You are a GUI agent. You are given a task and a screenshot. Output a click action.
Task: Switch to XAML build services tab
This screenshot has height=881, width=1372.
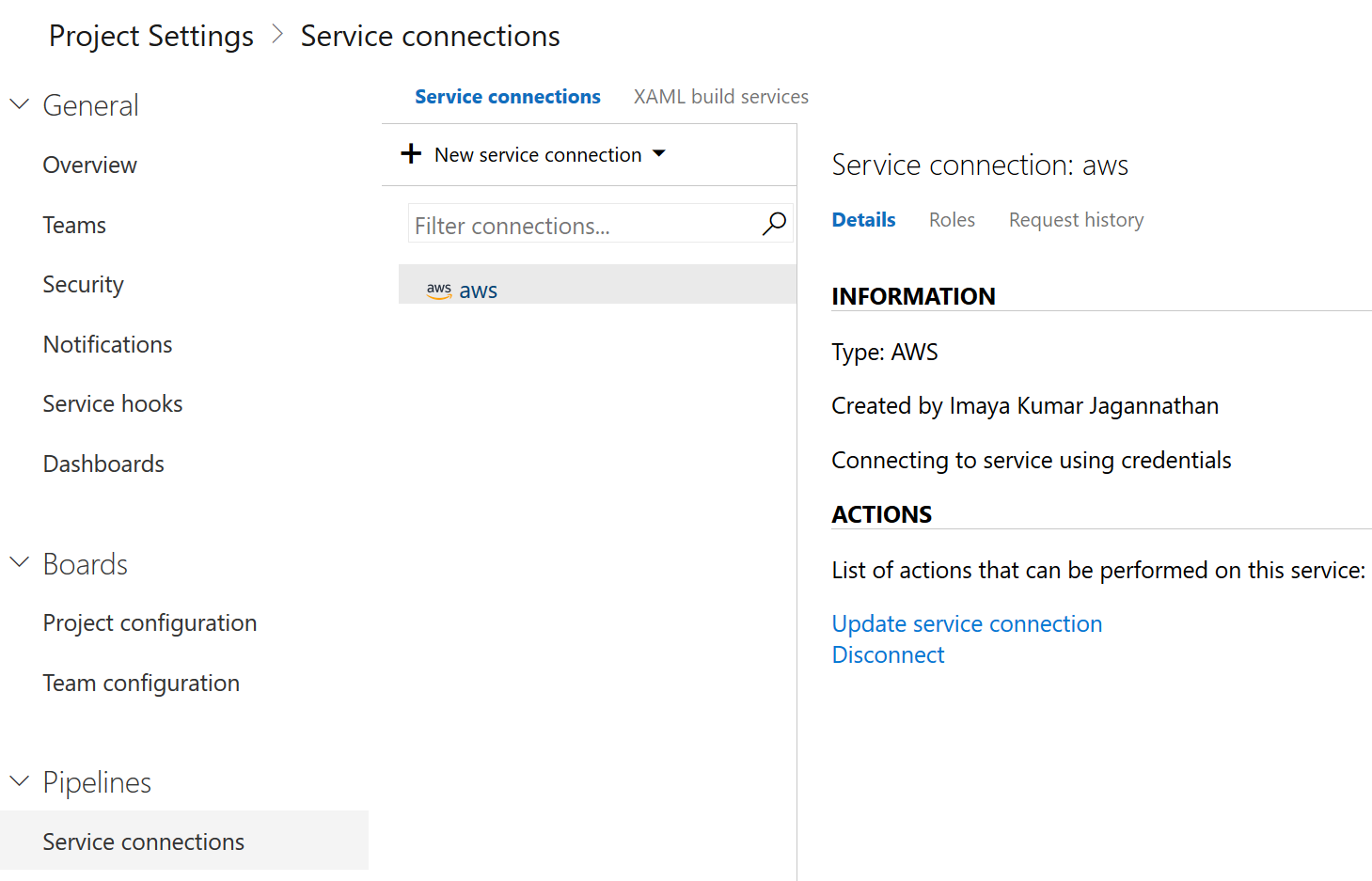click(x=720, y=97)
